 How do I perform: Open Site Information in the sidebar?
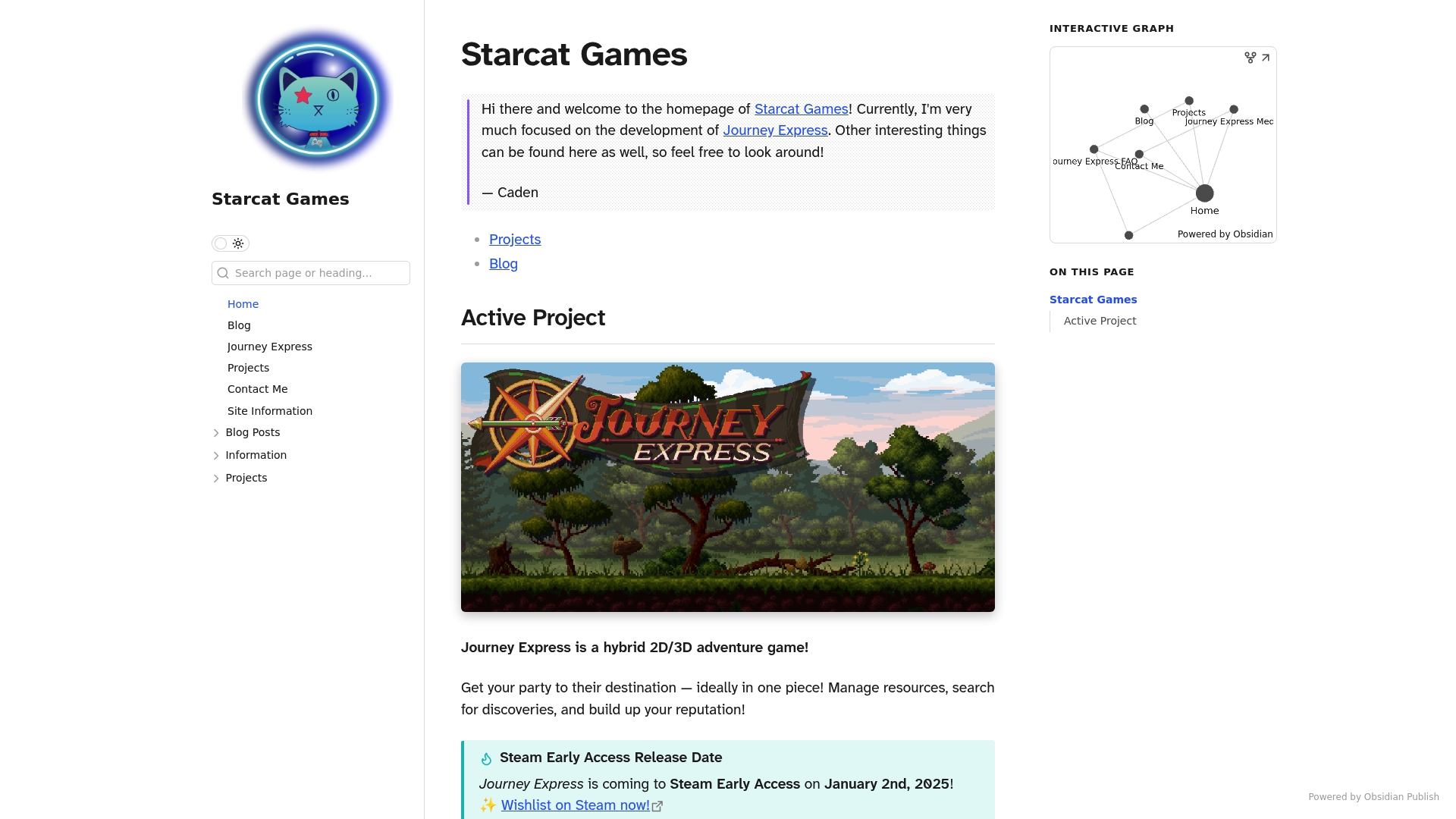coord(270,411)
